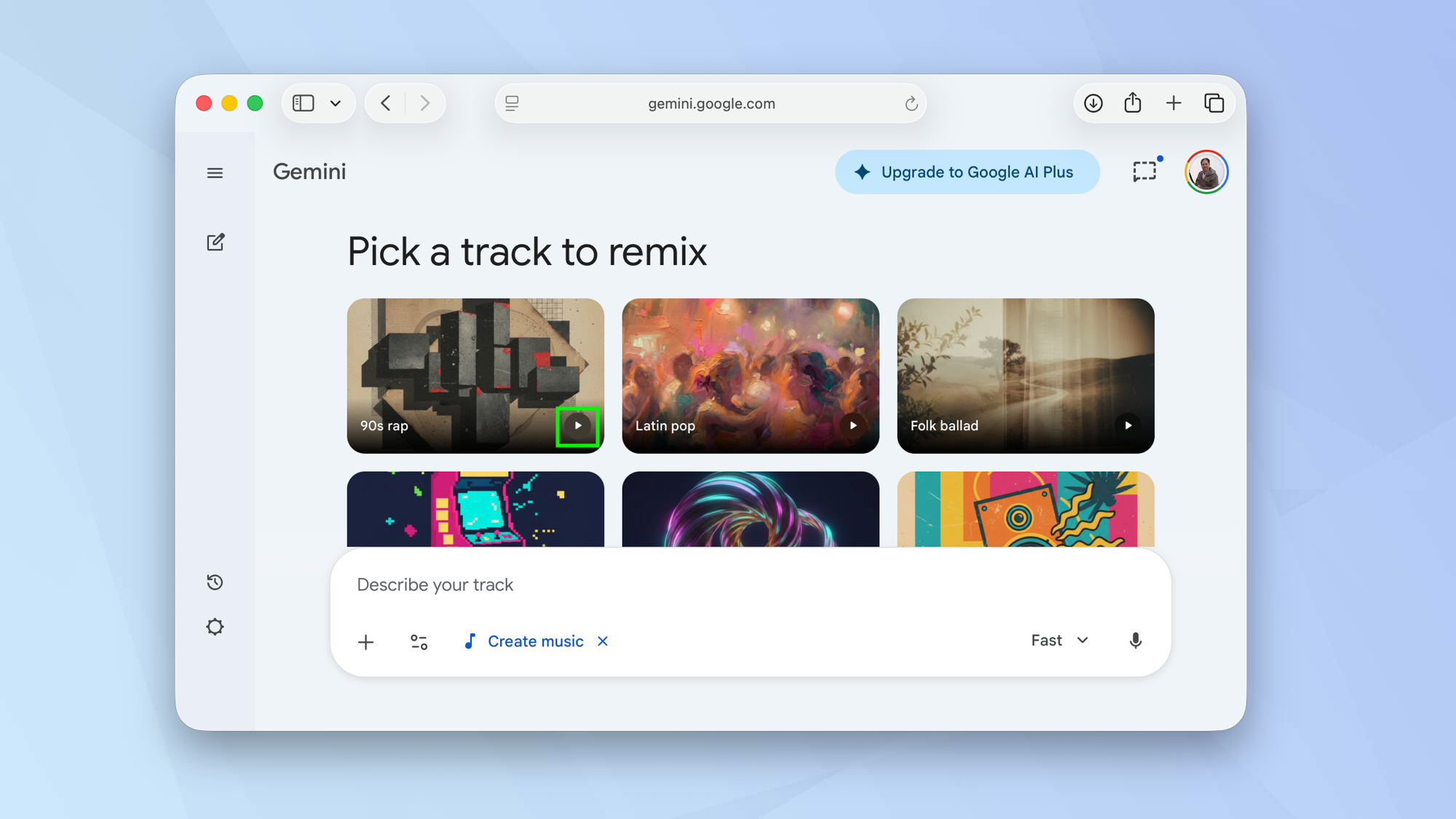Open the Gemini main menu hamburger icon
This screenshot has width=1456, height=819.
click(215, 173)
